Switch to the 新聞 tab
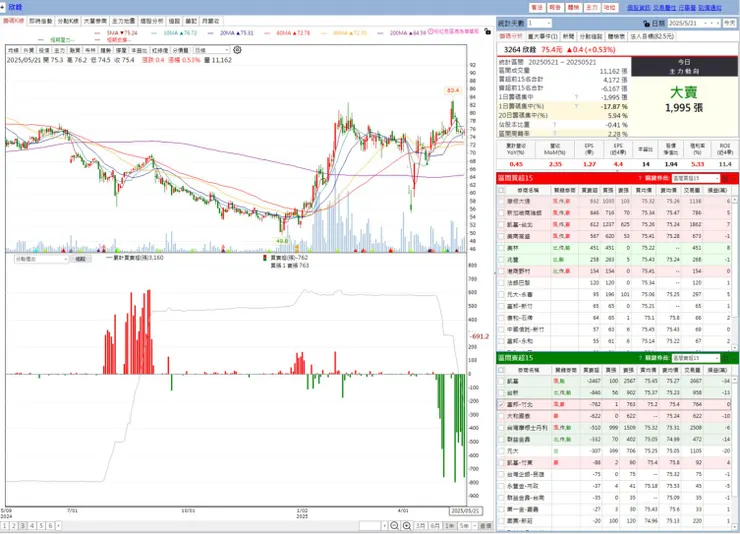Screen dimensions: 740x534 [x=569, y=36]
